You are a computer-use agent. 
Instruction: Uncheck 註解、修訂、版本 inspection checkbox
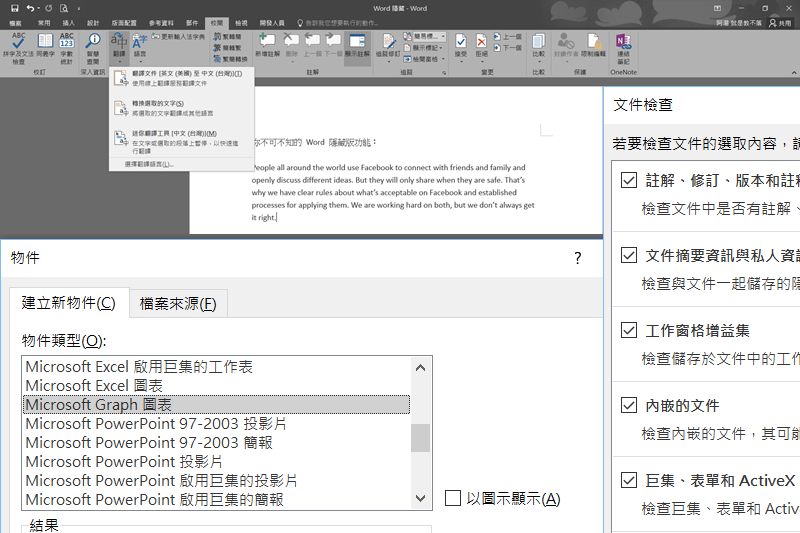(629, 180)
